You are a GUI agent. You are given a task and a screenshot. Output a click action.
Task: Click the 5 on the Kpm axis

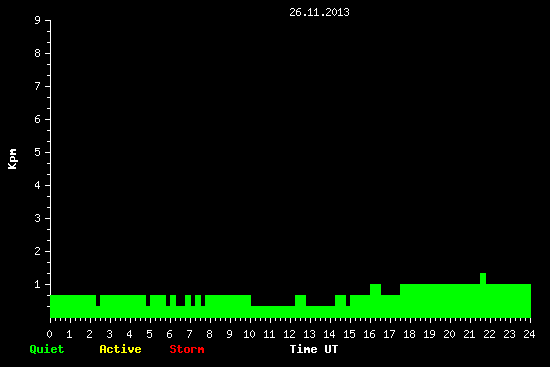[37, 152]
